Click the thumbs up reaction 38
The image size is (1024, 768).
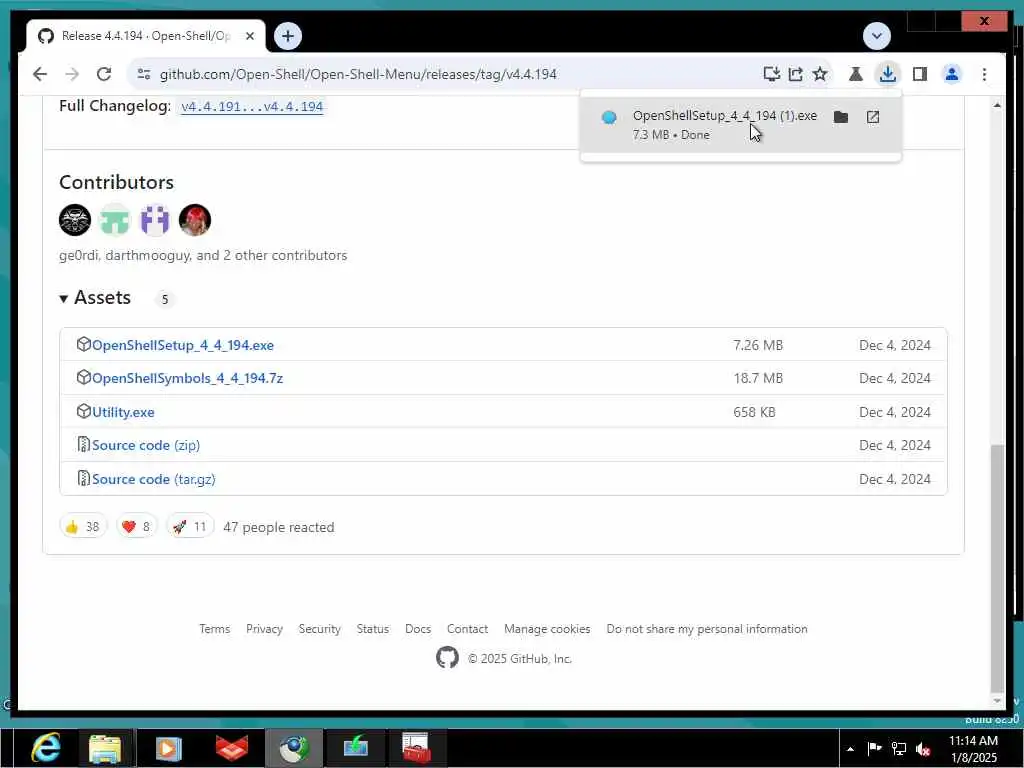[x=83, y=526]
